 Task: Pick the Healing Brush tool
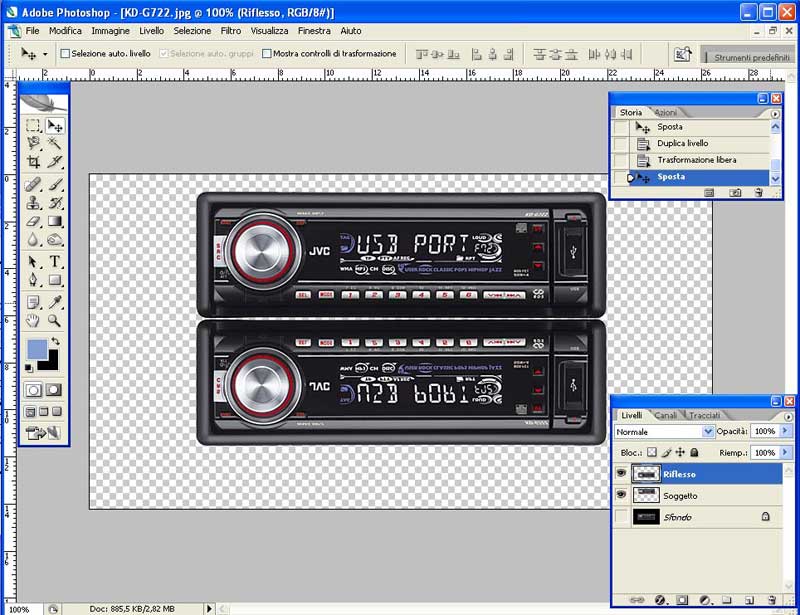pyautogui.click(x=33, y=184)
